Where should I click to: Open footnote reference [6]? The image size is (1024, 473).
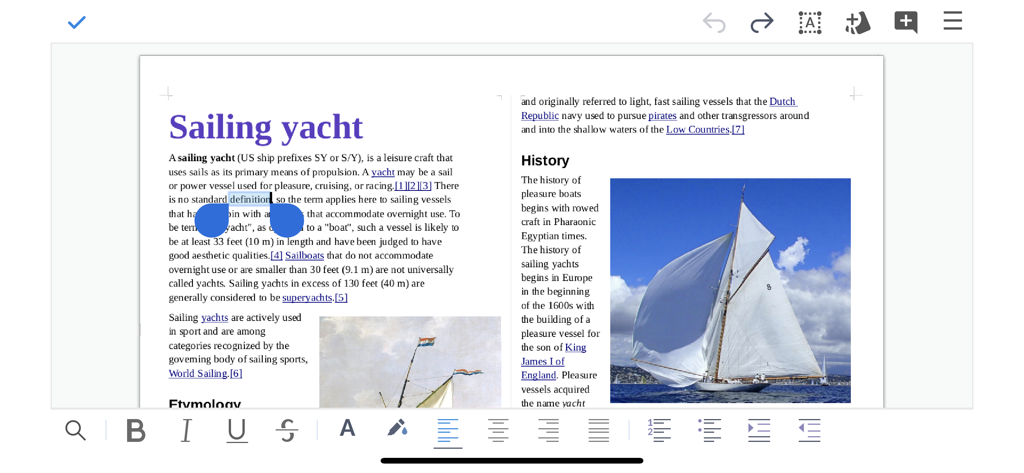pyautogui.click(x=236, y=374)
